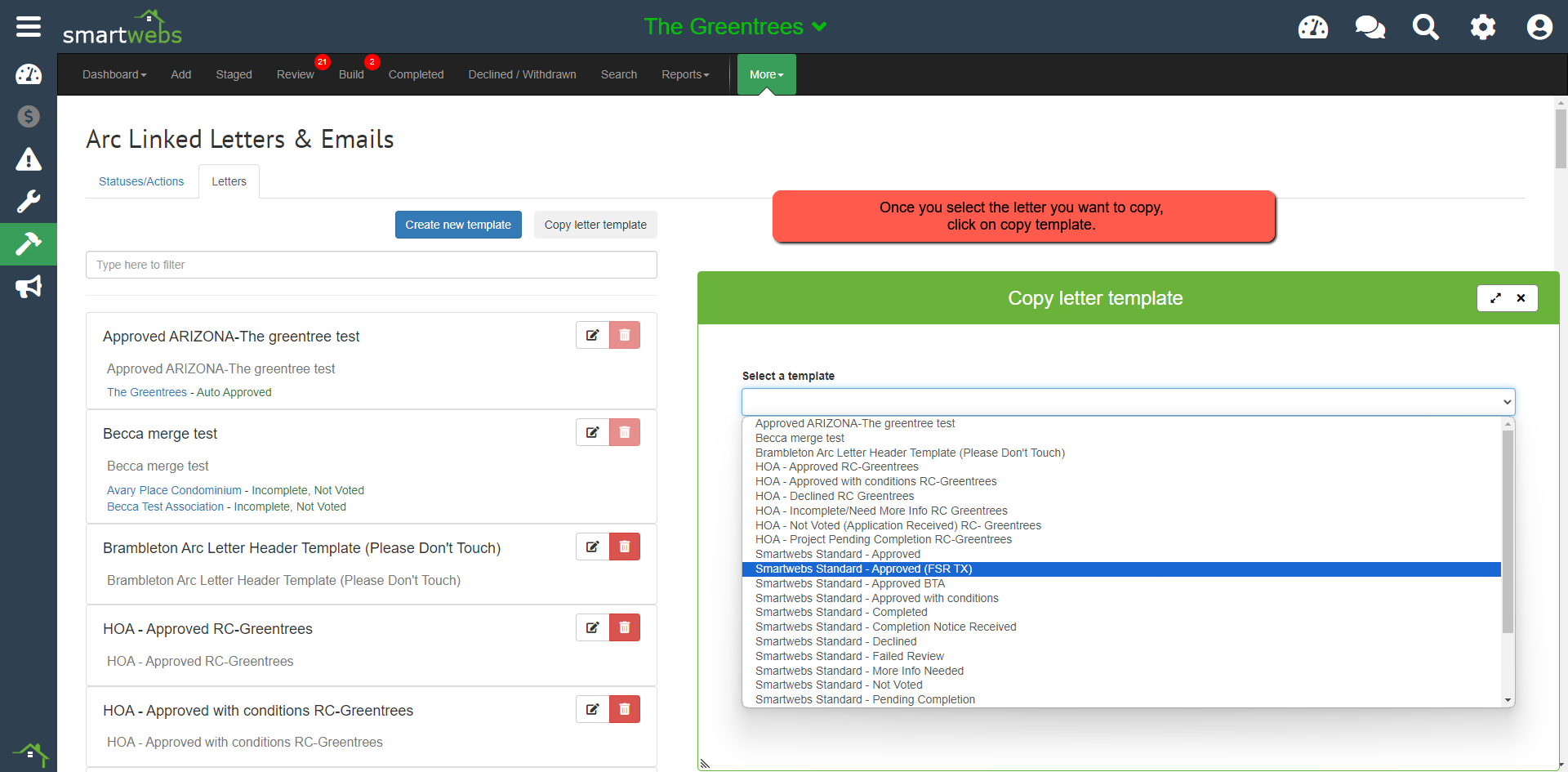This screenshot has height=772, width=1568.
Task: Delete the Brambleton Arc Letter Header Template
Action: click(625, 547)
